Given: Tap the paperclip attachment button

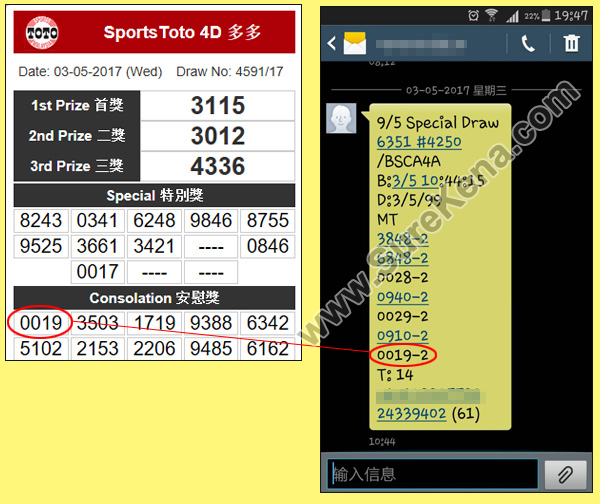Looking at the screenshot, I should coord(565,475).
